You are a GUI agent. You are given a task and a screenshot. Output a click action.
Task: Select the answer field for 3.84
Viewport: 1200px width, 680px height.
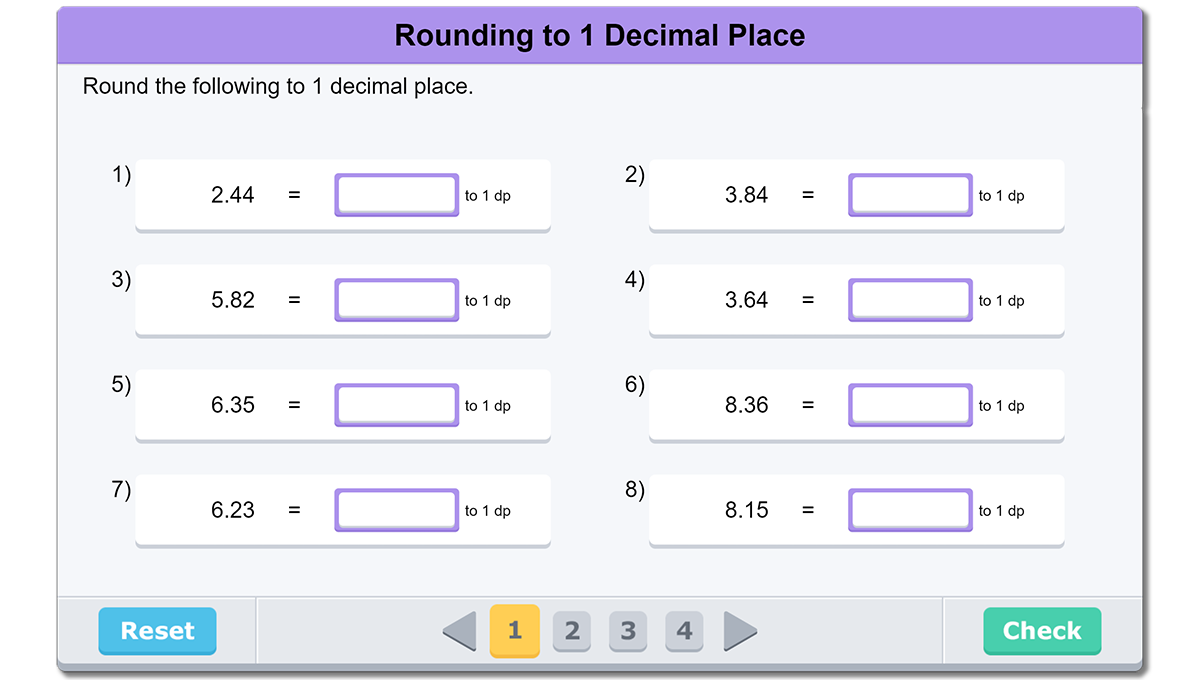910,195
